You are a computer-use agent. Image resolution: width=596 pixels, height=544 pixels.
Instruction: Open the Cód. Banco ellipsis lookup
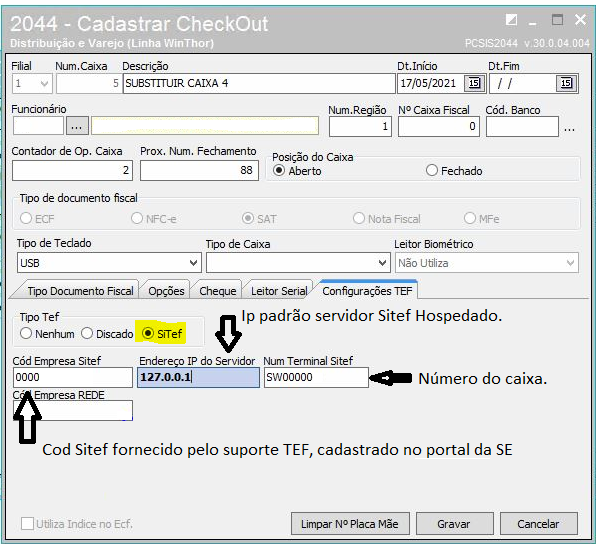pyautogui.click(x=569, y=129)
